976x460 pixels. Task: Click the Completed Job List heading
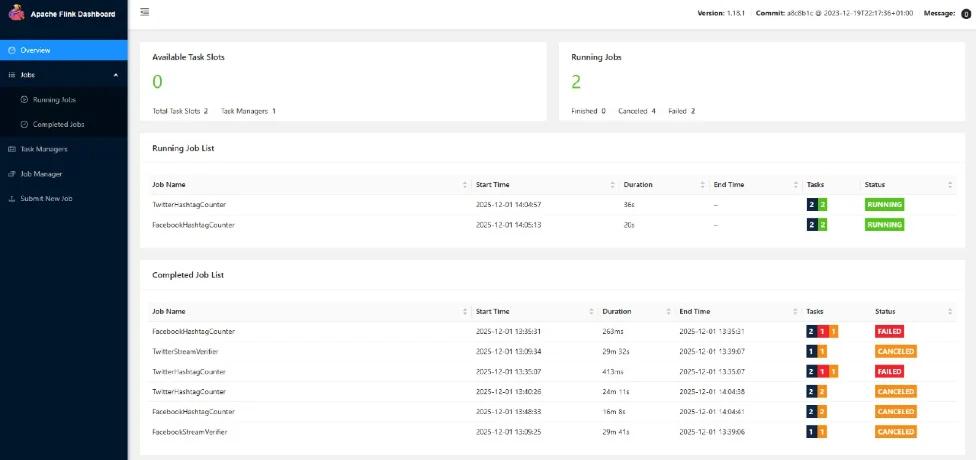pos(188,275)
